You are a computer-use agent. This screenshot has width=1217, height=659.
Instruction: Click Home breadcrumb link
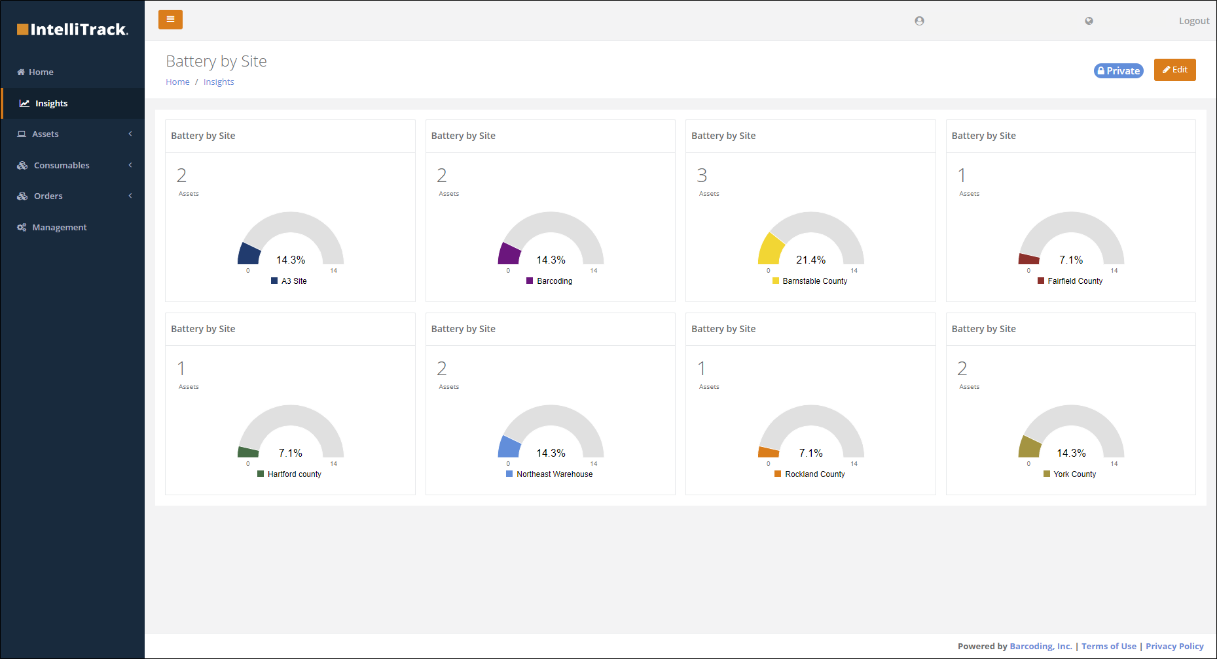click(177, 82)
